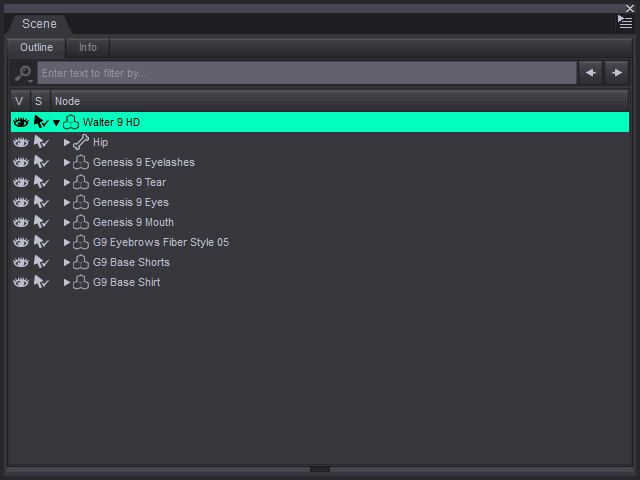The width and height of the screenshot is (640, 480).
Task: Click the next filter result arrow
Action: 617,73
